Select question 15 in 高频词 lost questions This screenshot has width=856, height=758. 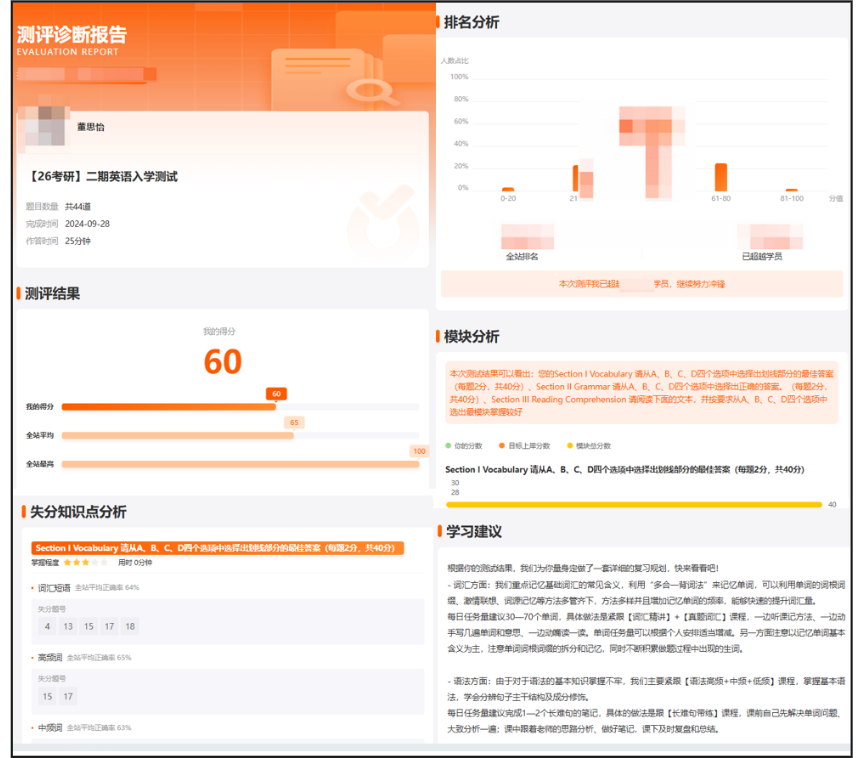[47, 696]
